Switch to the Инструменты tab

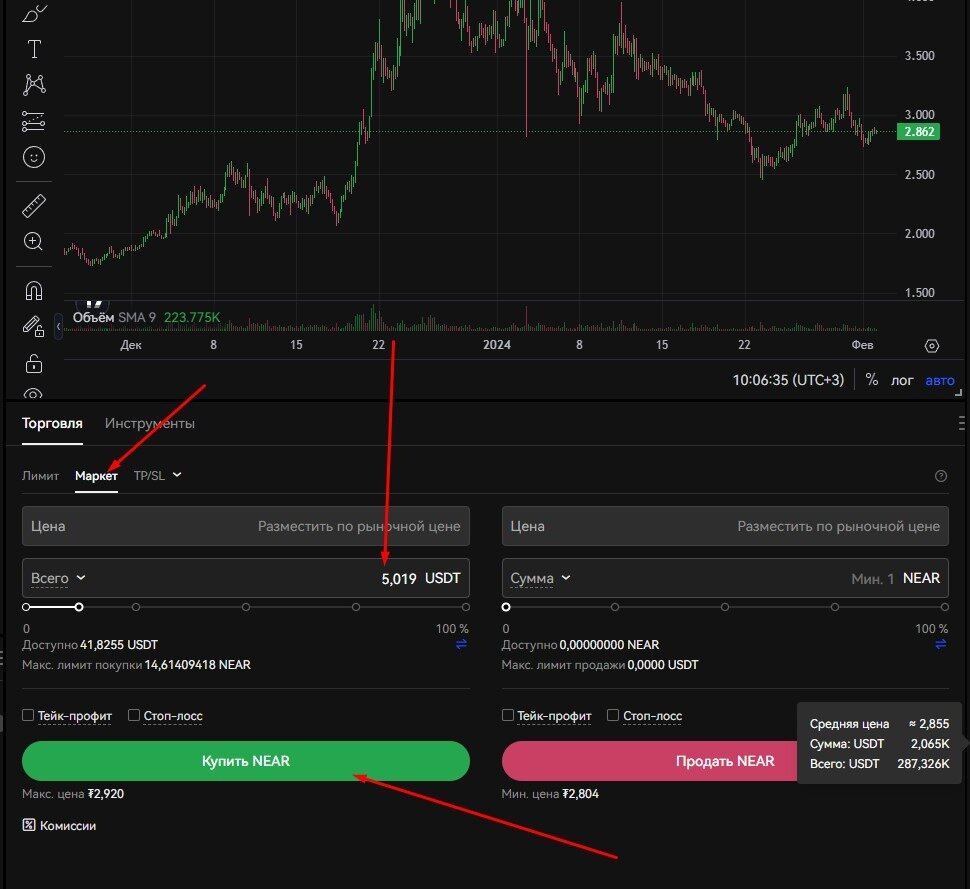coord(150,423)
